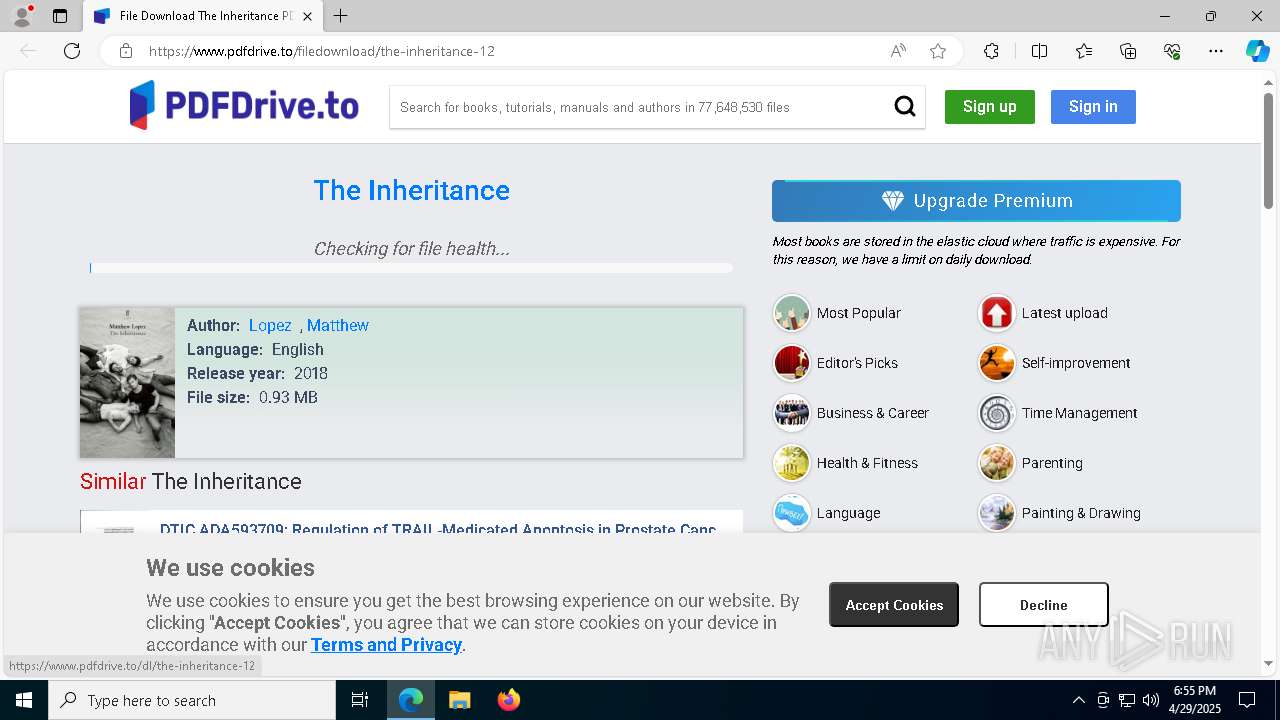Click the taskbar search box
The image size is (1280, 720).
pyautogui.click(x=192, y=700)
